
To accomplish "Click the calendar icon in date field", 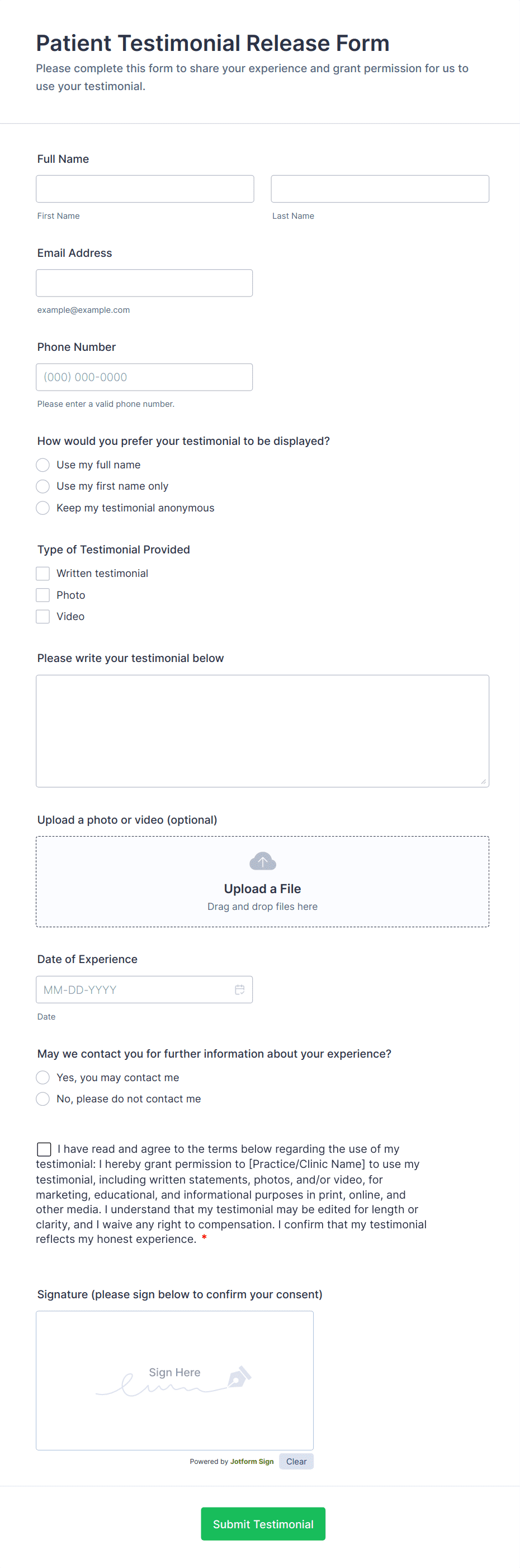I will pos(240,989).
